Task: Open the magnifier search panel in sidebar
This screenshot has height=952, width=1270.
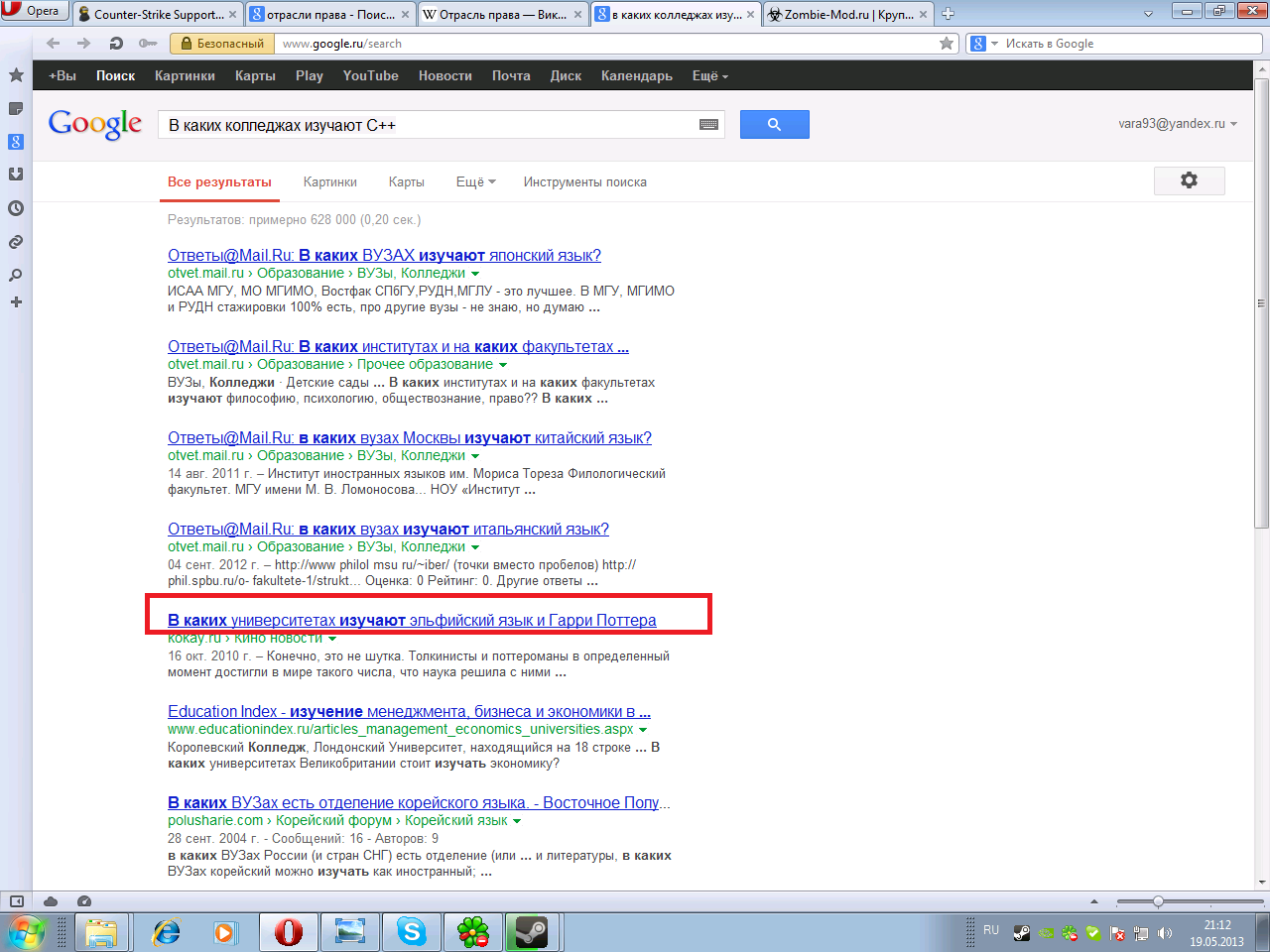Action: tap(16, 275)
